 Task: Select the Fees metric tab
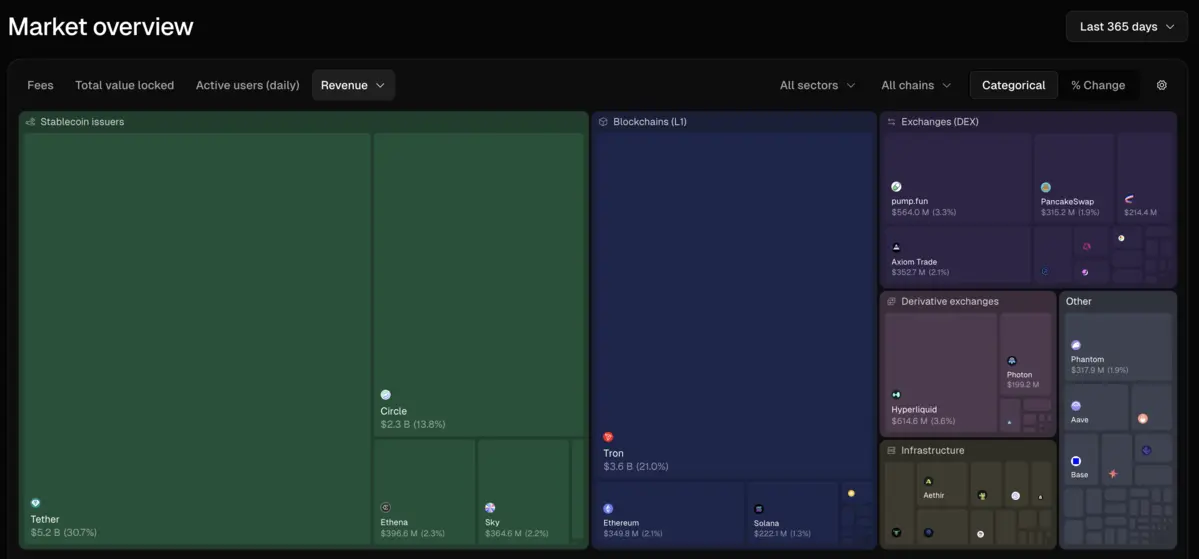click(41, 86)
